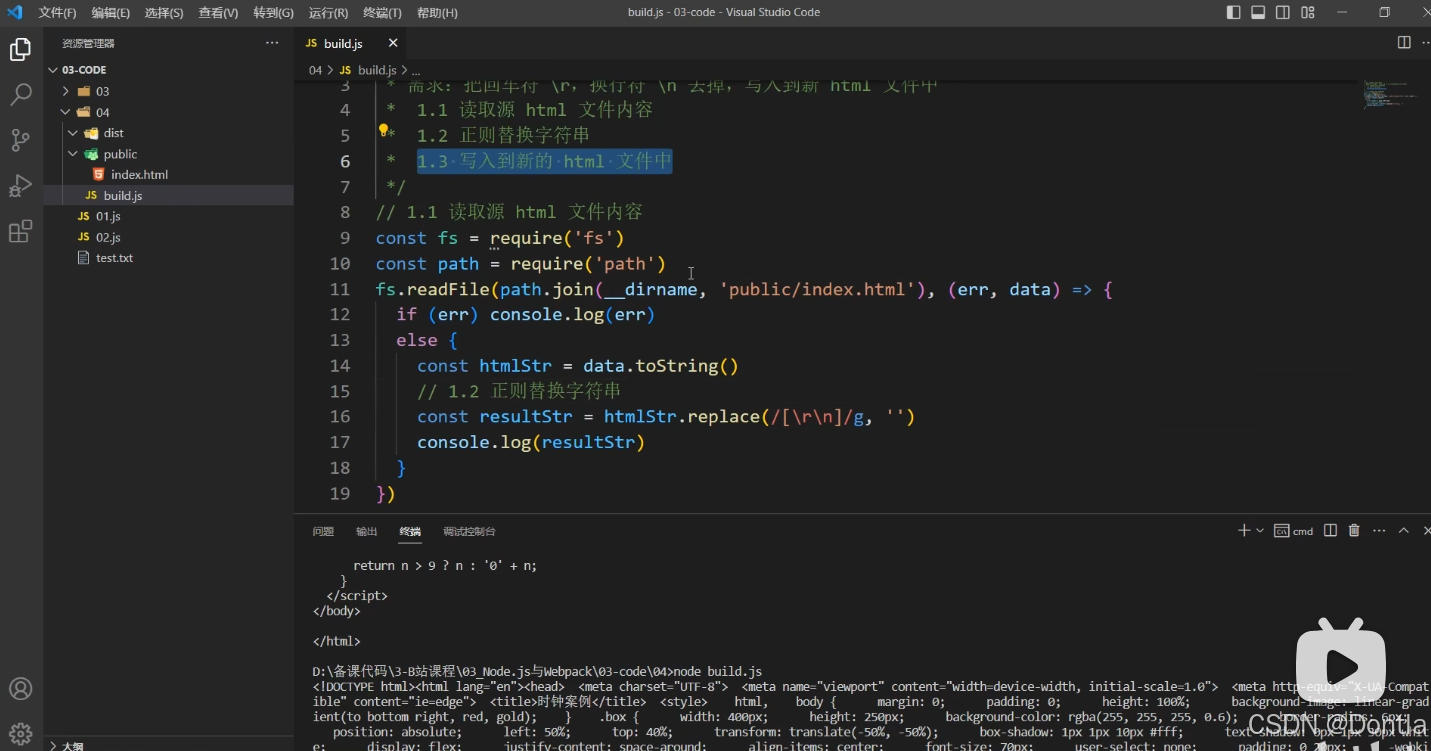Collapse the 04 folder
This screenshot has height=751, width=1431.
coord(66,112)
